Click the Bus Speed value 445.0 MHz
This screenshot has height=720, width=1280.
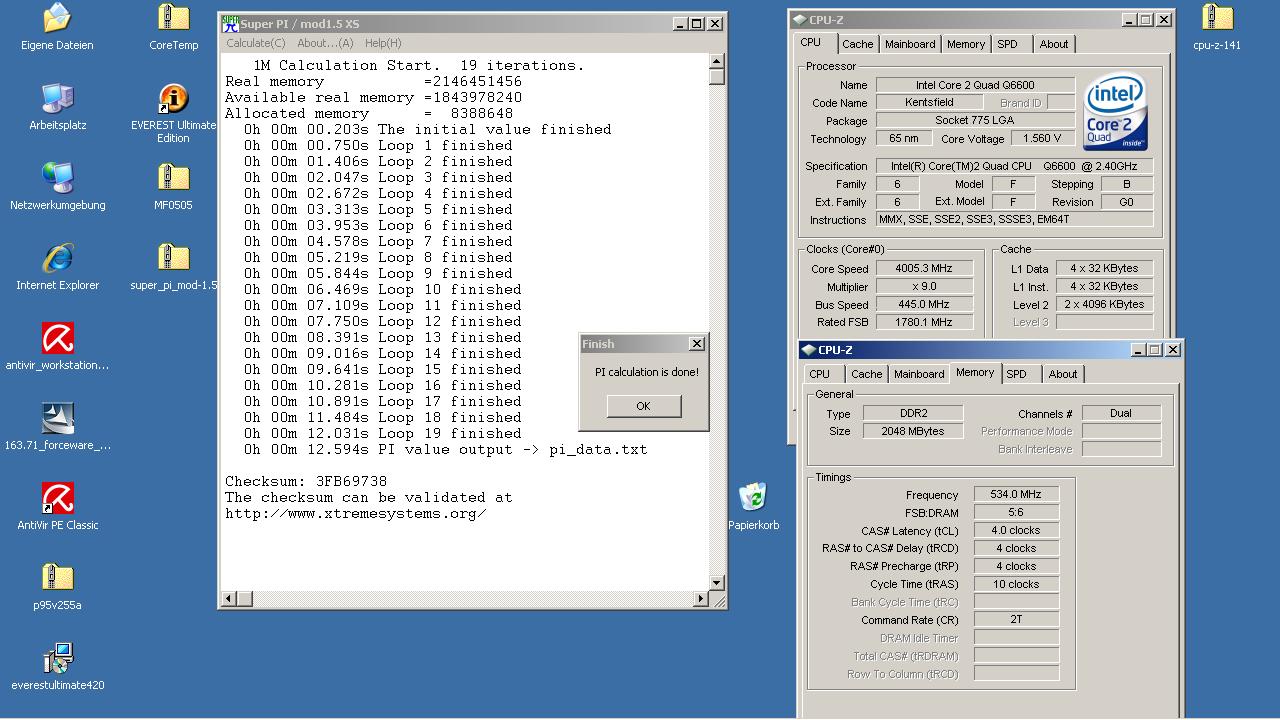925,304
